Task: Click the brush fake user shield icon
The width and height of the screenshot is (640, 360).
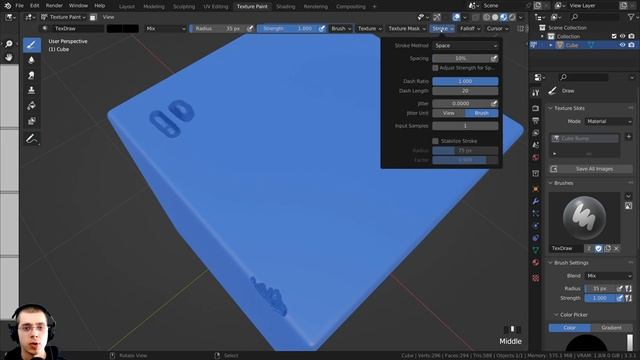Action: tap(598, 248)
